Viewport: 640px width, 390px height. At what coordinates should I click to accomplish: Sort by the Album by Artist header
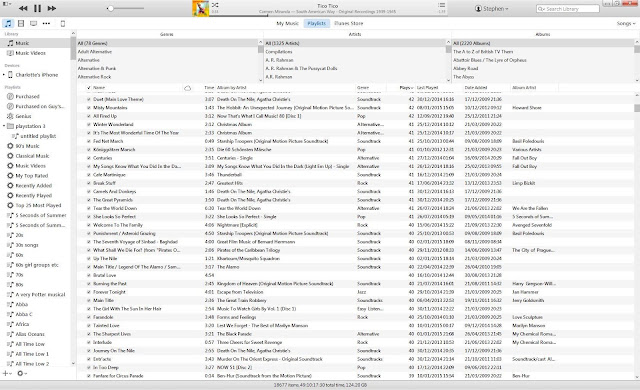point(286,88)
